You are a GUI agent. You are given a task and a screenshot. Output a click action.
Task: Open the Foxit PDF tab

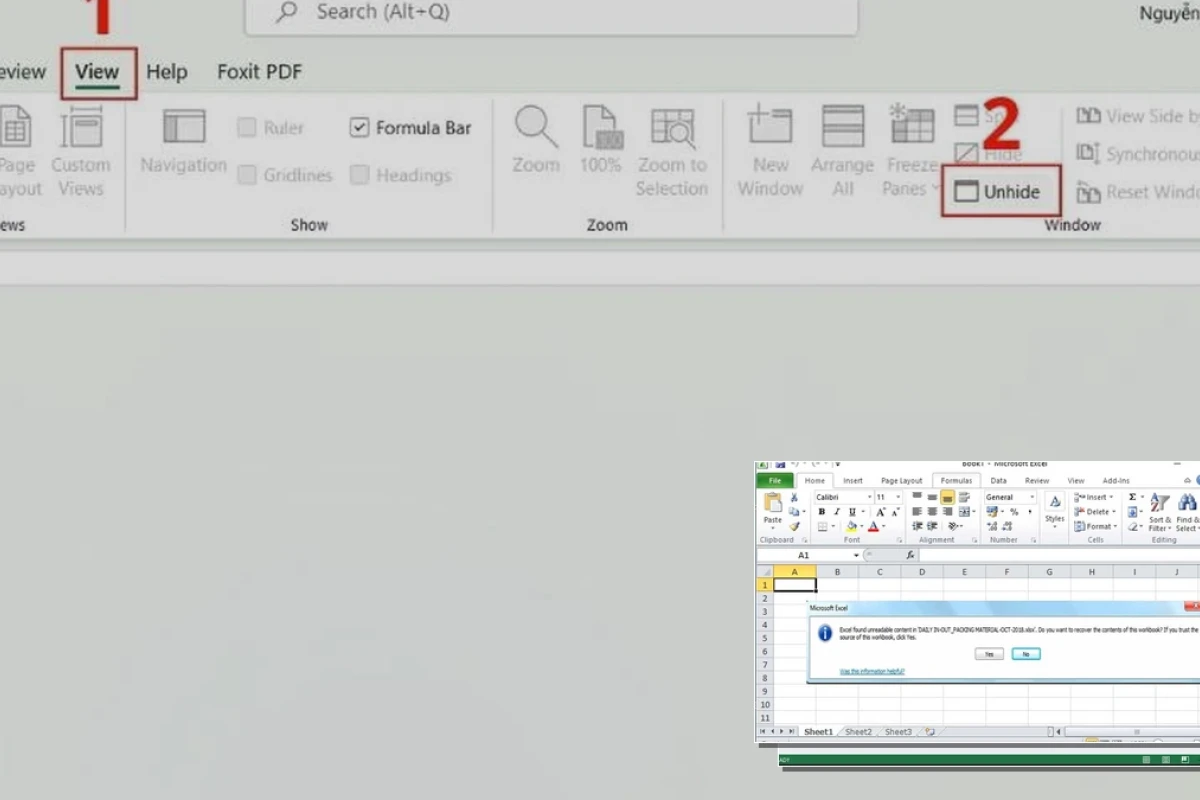click(259, 72)
